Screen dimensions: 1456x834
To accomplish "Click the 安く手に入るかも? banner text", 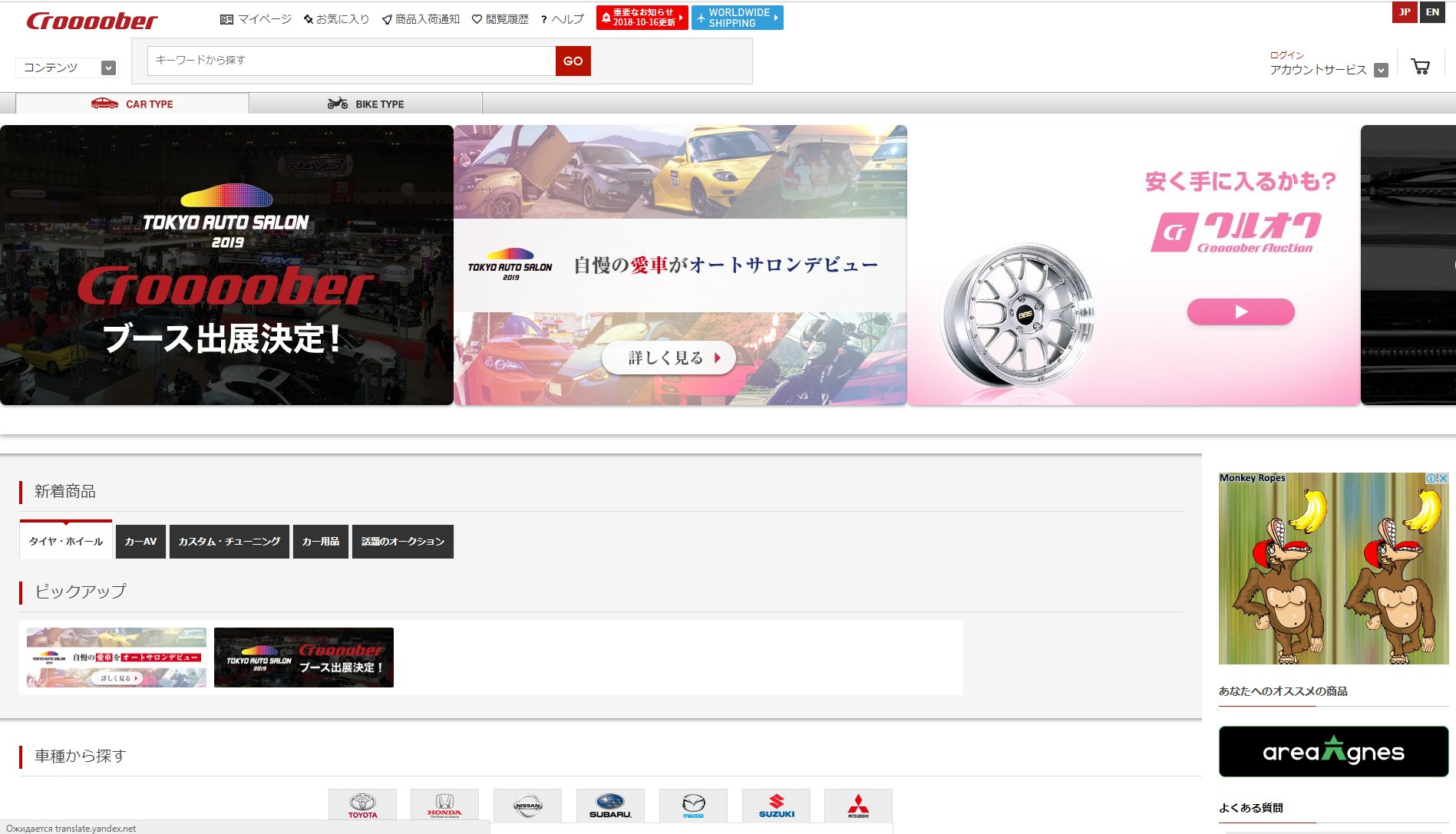I will click(x=1240, y=182).
